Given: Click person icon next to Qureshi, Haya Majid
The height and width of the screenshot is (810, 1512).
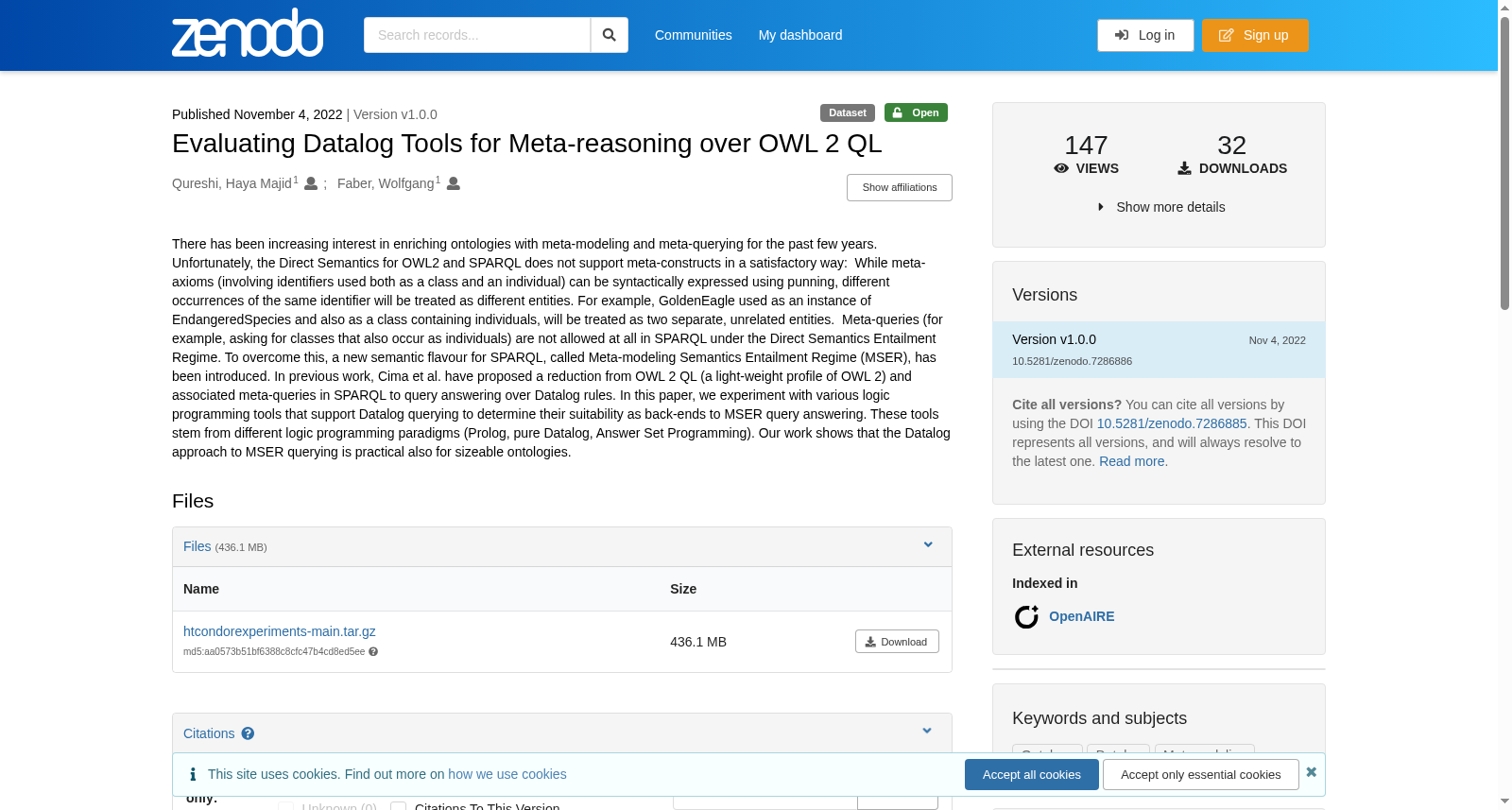Looking at the screenshot, I should (311, 183).
